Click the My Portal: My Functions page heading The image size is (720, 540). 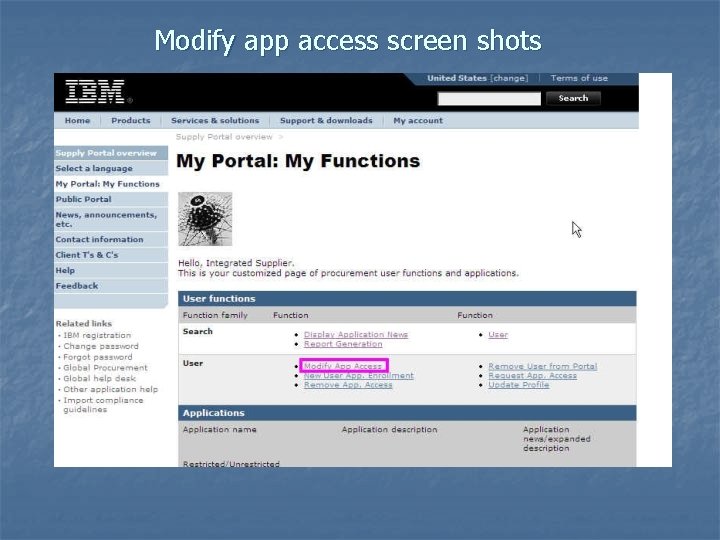click(298, 161)
